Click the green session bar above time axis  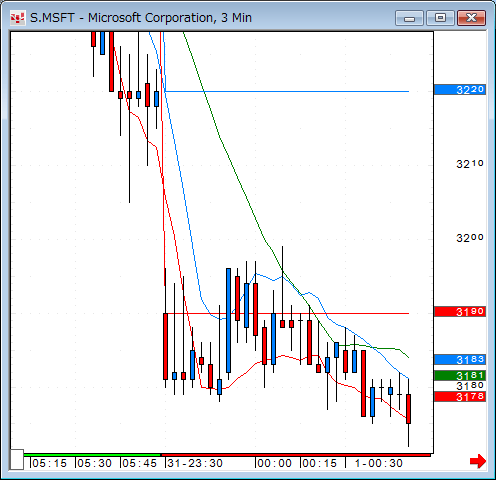92,455
